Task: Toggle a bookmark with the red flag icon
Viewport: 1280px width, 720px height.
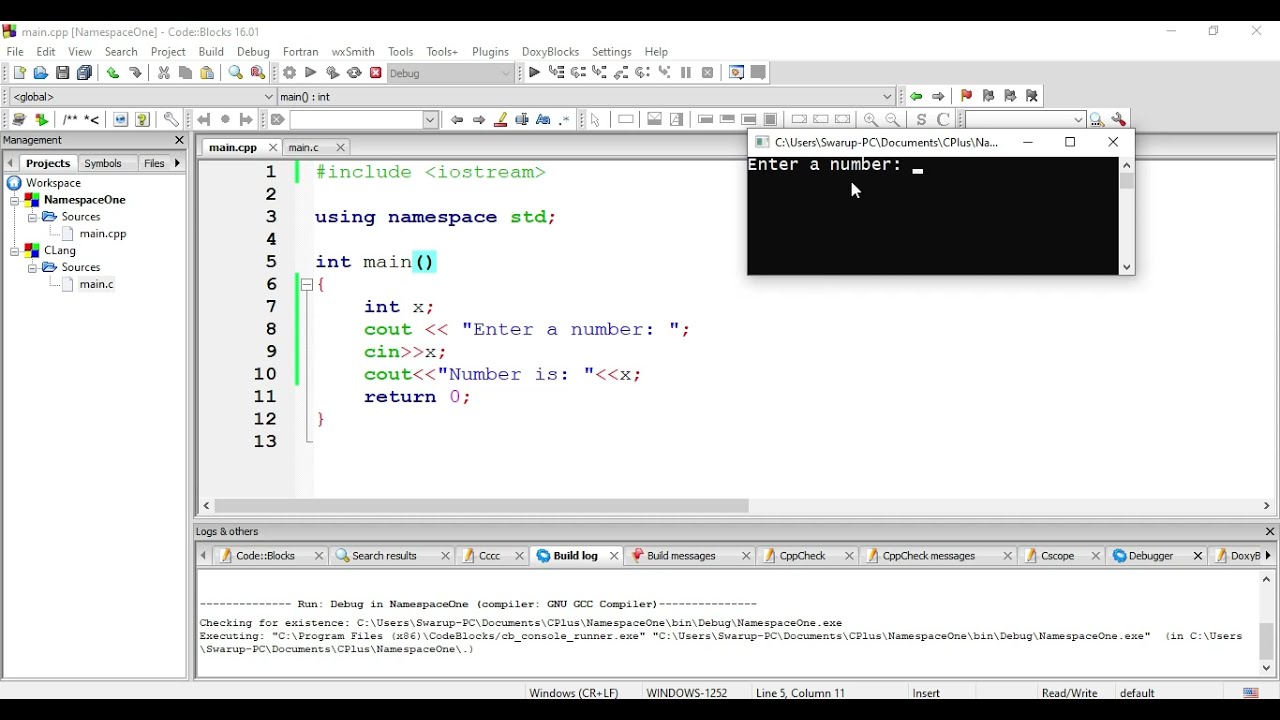Action: 967,96
